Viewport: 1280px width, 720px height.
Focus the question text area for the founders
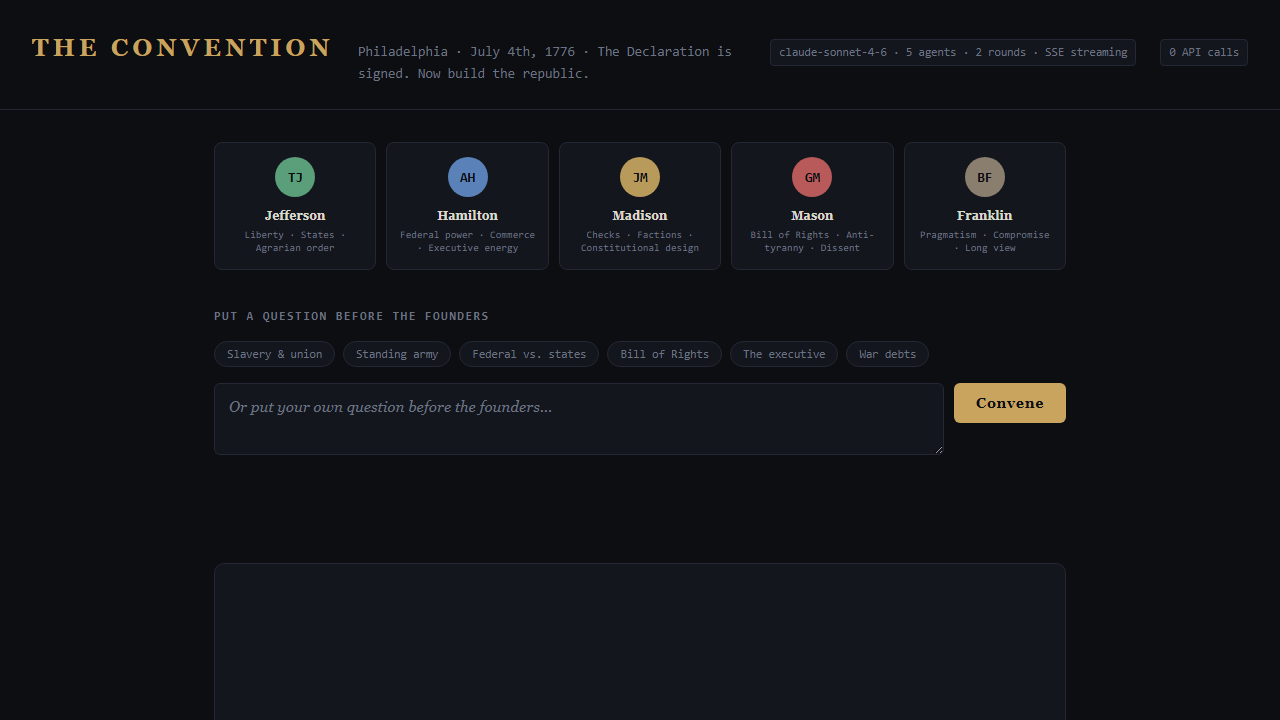579,419
